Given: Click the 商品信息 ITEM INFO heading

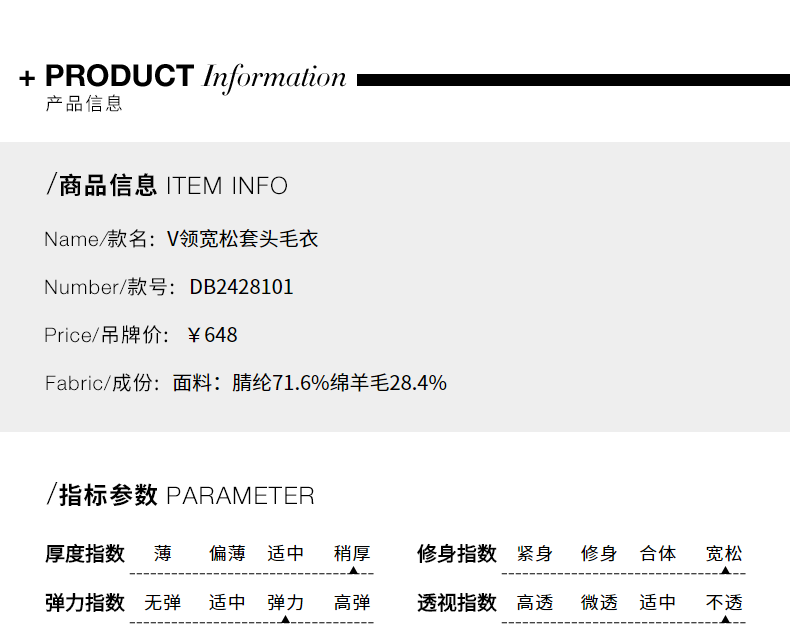Looking at the screenshot, I should 167,185.
